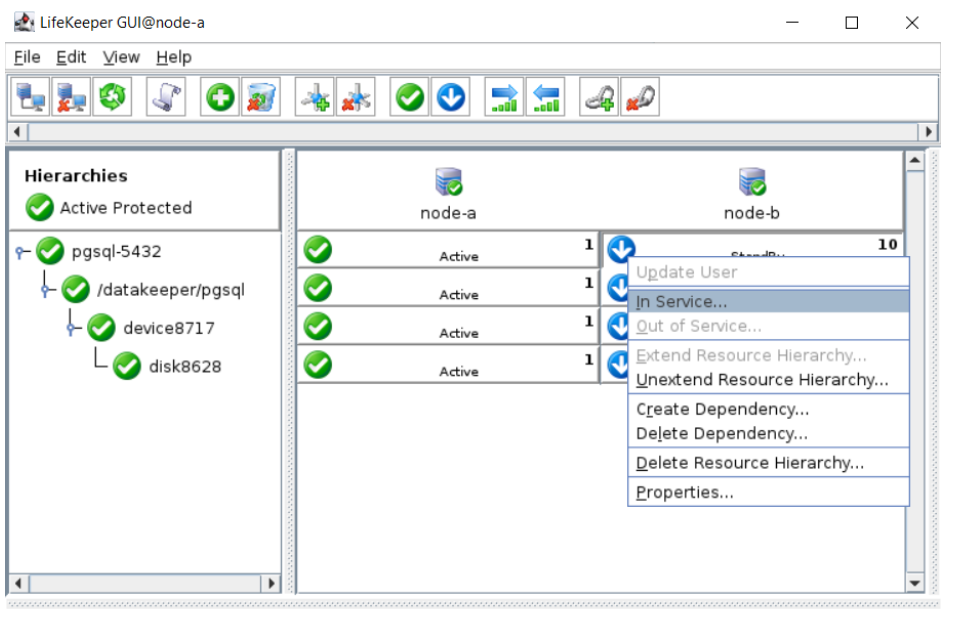Screen dimensions: 959x618
Task: Click status panel vertical scrollbar up arrow
Action: tap(915, 161)
